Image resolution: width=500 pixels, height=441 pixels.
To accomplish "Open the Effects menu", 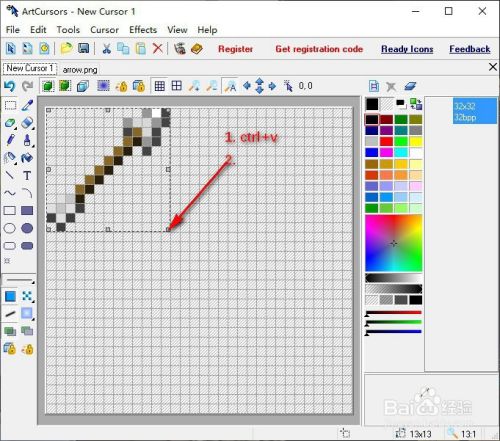I will [143, 30].
